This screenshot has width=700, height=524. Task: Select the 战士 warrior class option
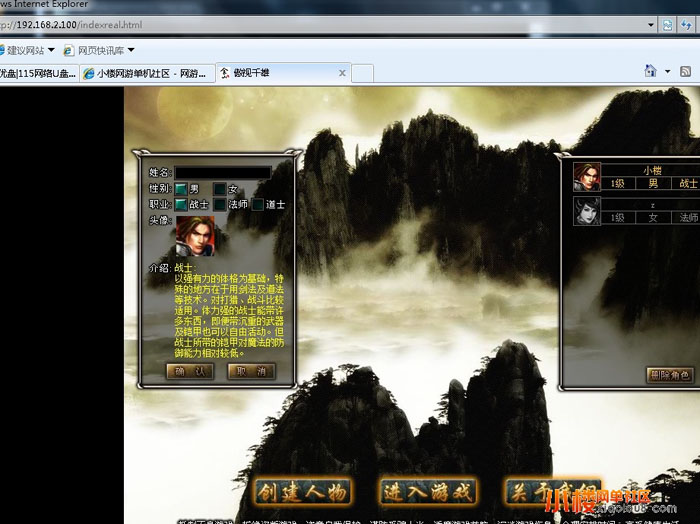pos(181,205)
